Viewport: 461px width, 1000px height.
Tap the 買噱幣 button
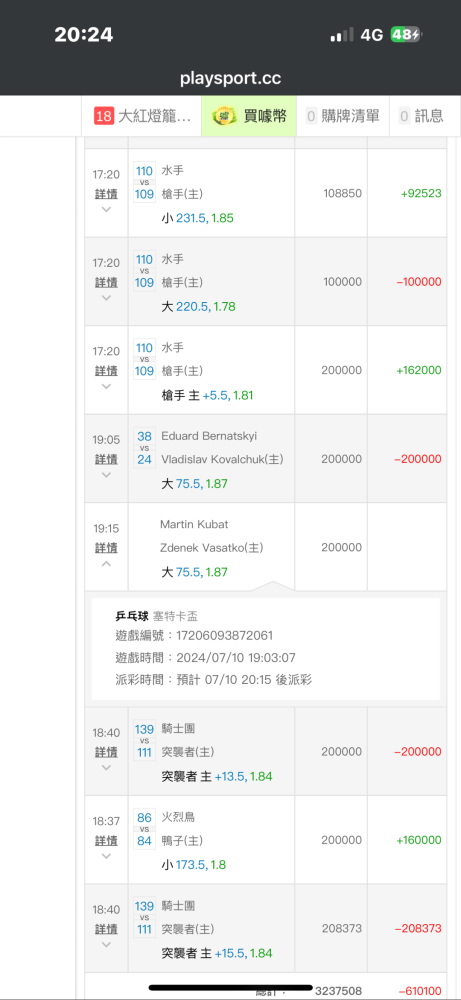click(x=249, y=116)
